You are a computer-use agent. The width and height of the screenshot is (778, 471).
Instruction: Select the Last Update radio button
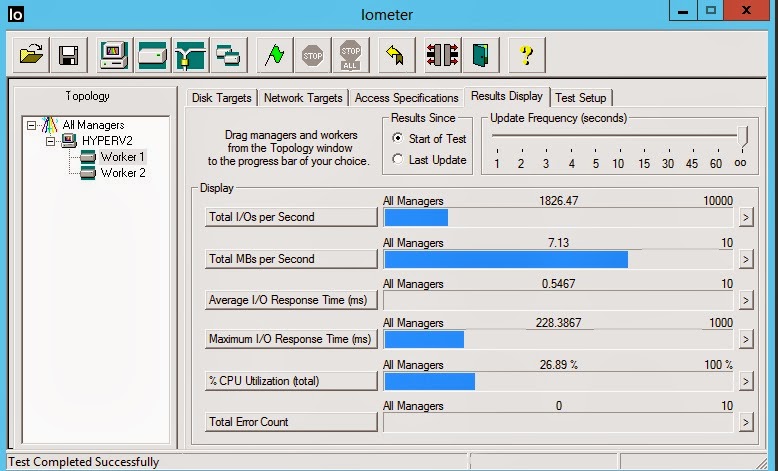click(x=399, y=160)
